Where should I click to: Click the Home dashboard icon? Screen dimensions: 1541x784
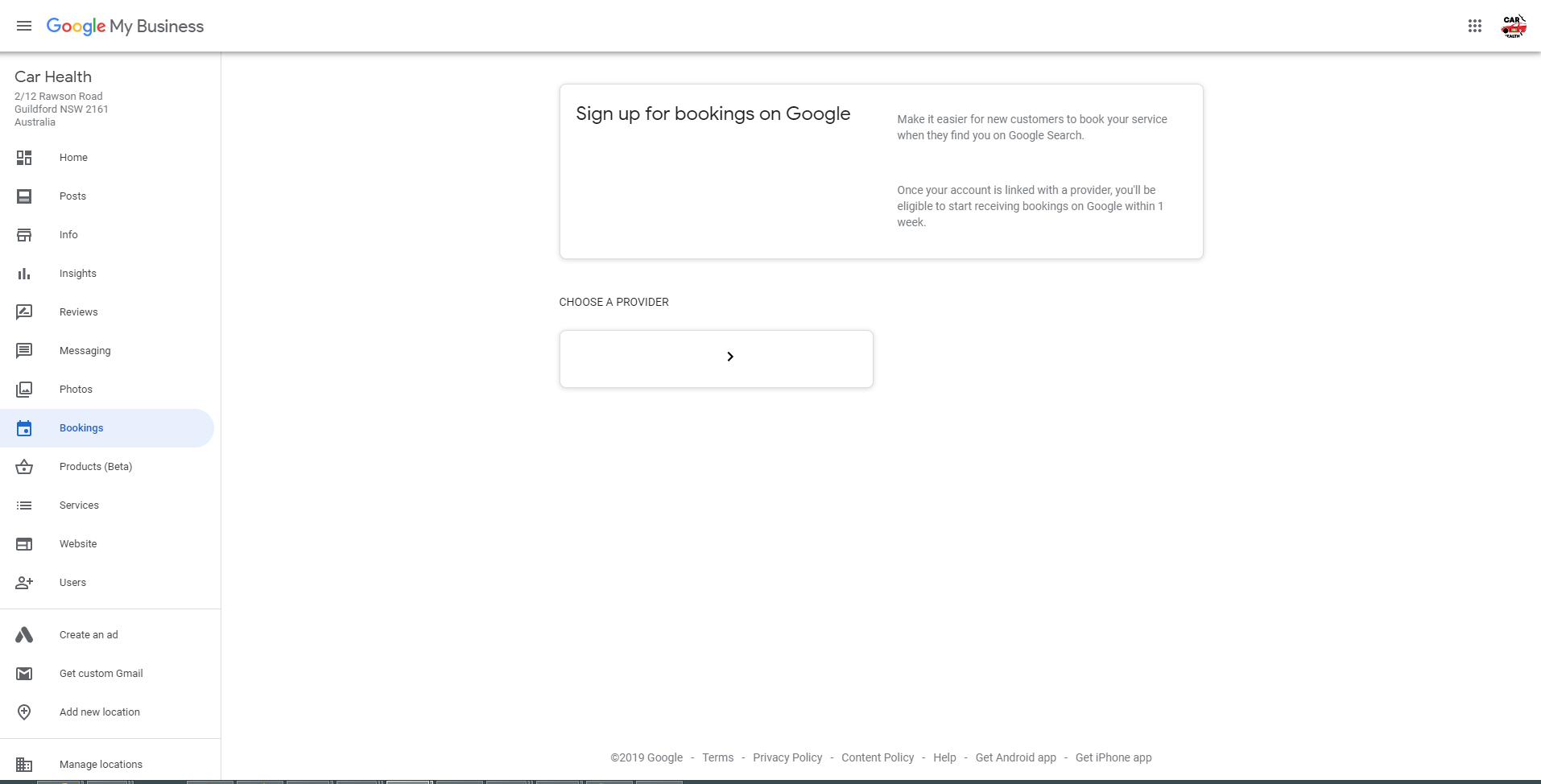[x=24, y=158]
